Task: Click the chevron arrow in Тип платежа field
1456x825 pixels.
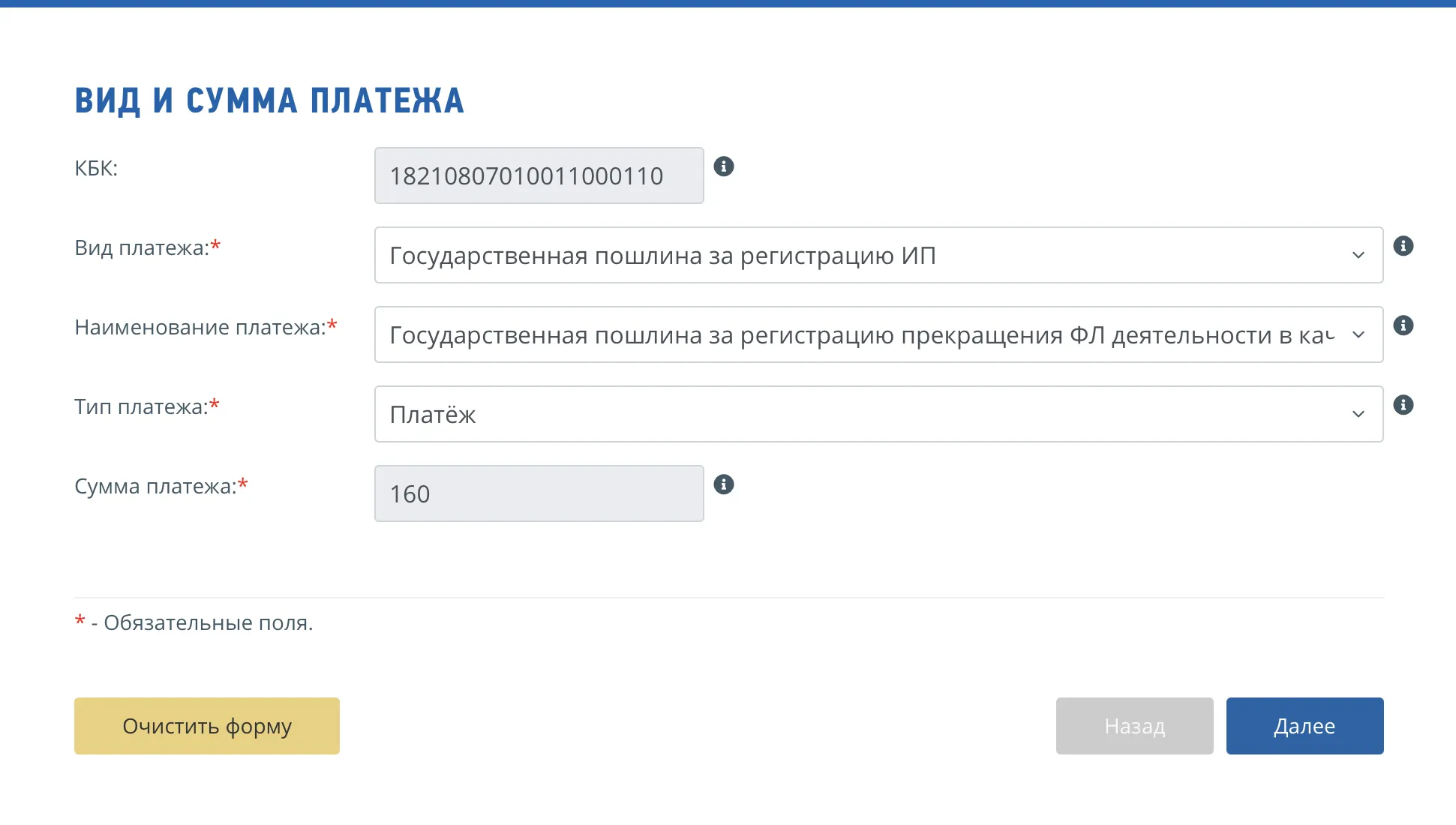Action: point(1358,413)
